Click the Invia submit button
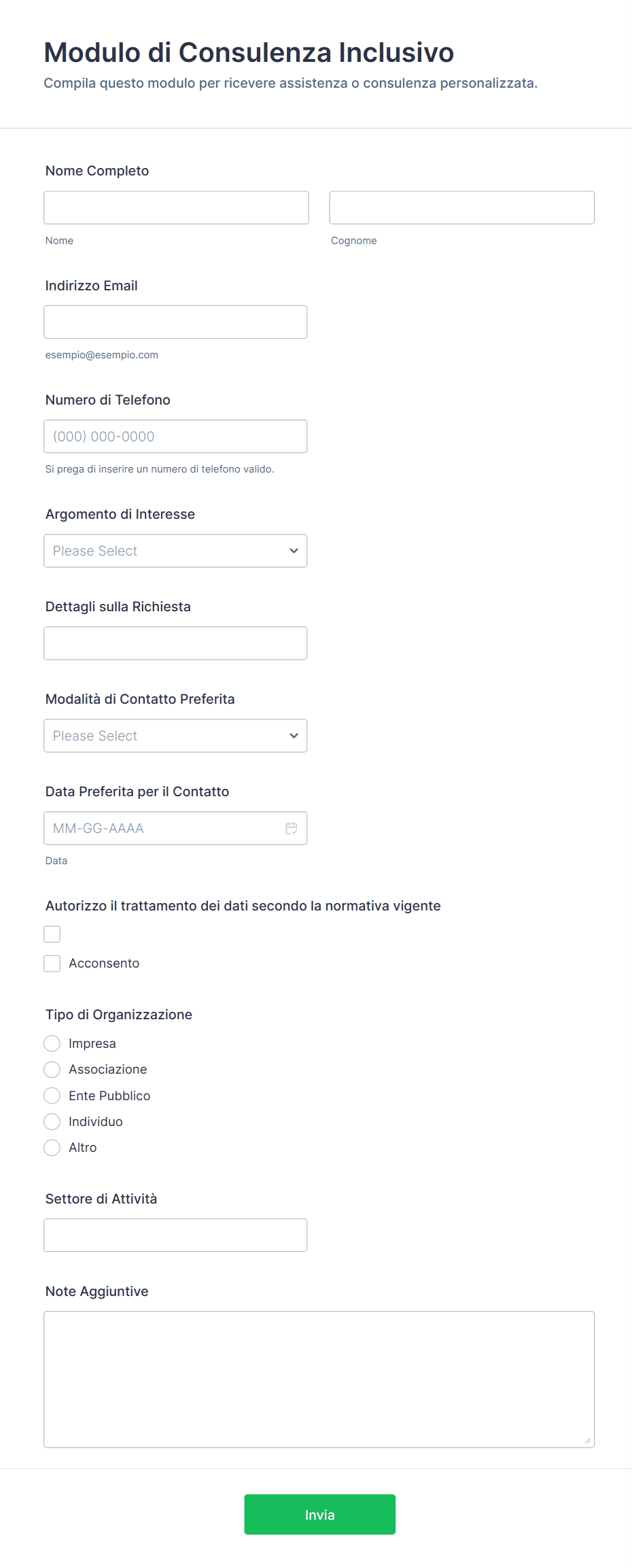Image resolution: width=632 pixels, height=1568 pixels. click(x=319, y=1514)
